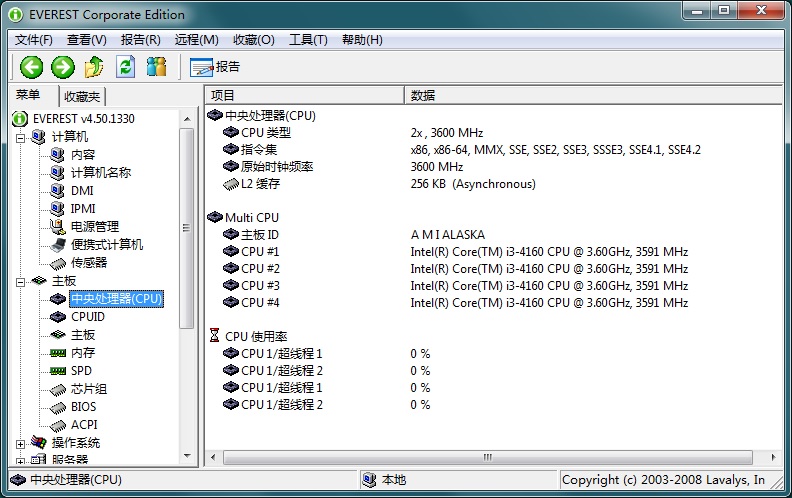Select the 主板 child item under 主板

[83, 334]
